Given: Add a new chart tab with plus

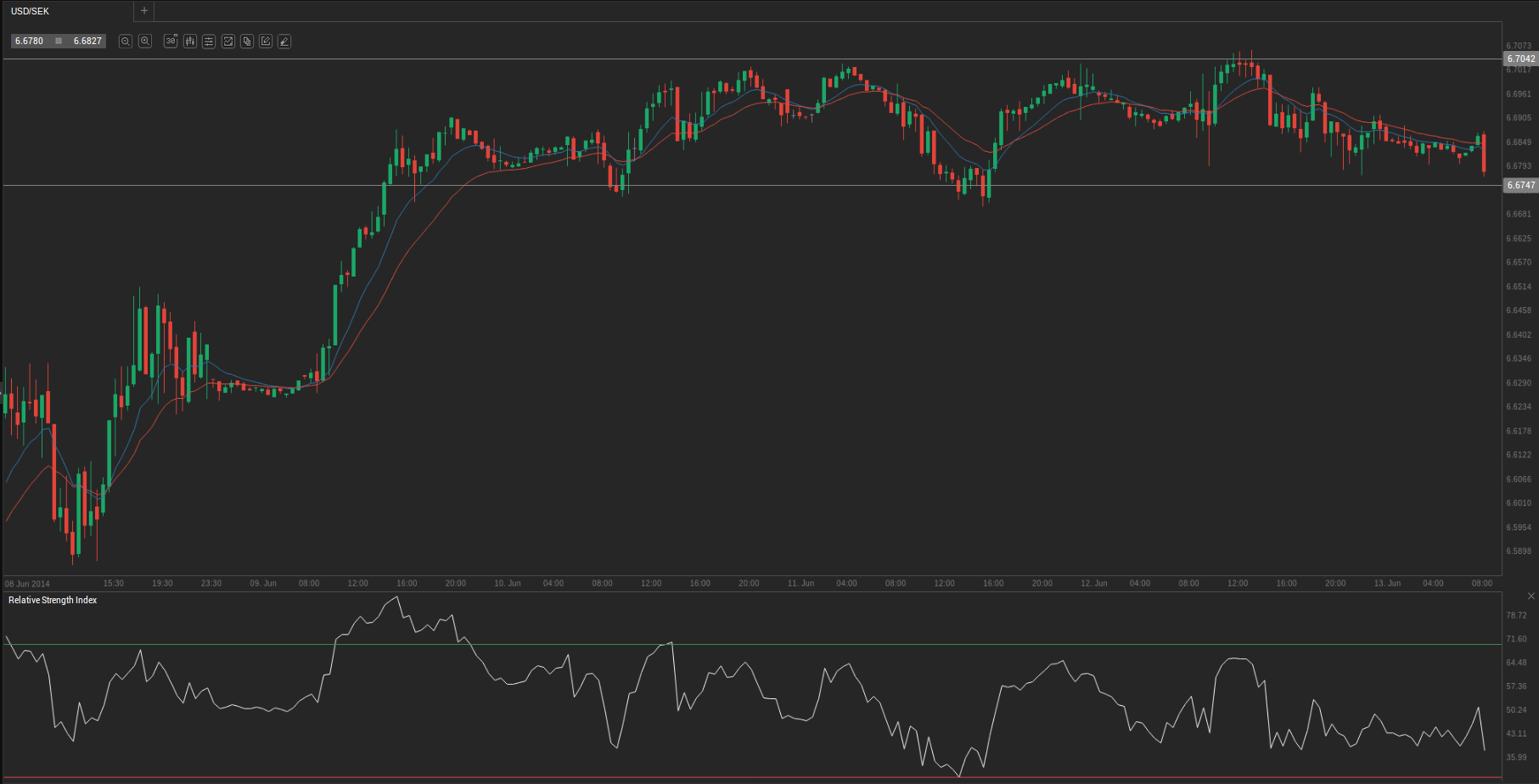Looking at the screenshot, I should coord(144,11).
